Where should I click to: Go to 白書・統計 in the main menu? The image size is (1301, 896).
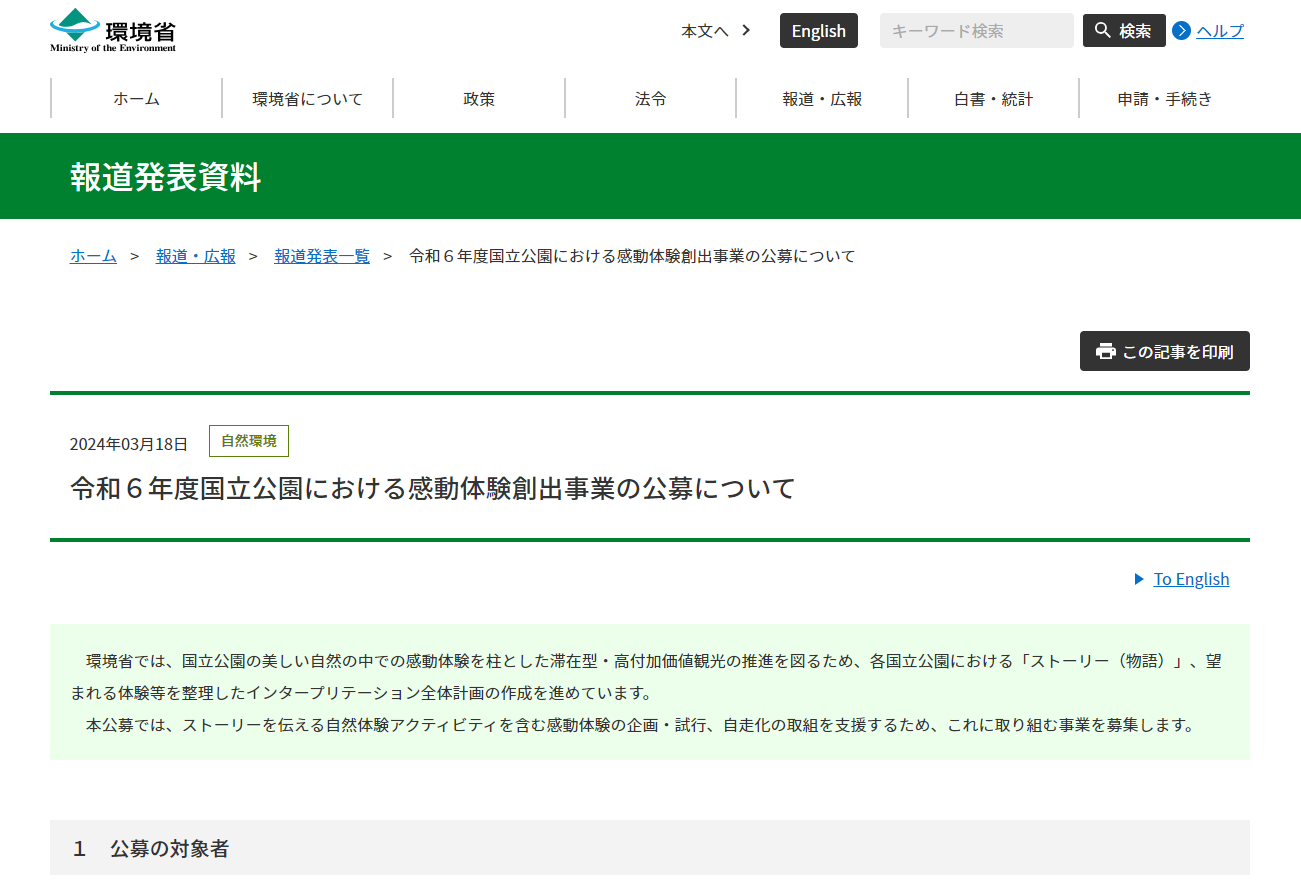pyautogui.click(x=993, y=99)
